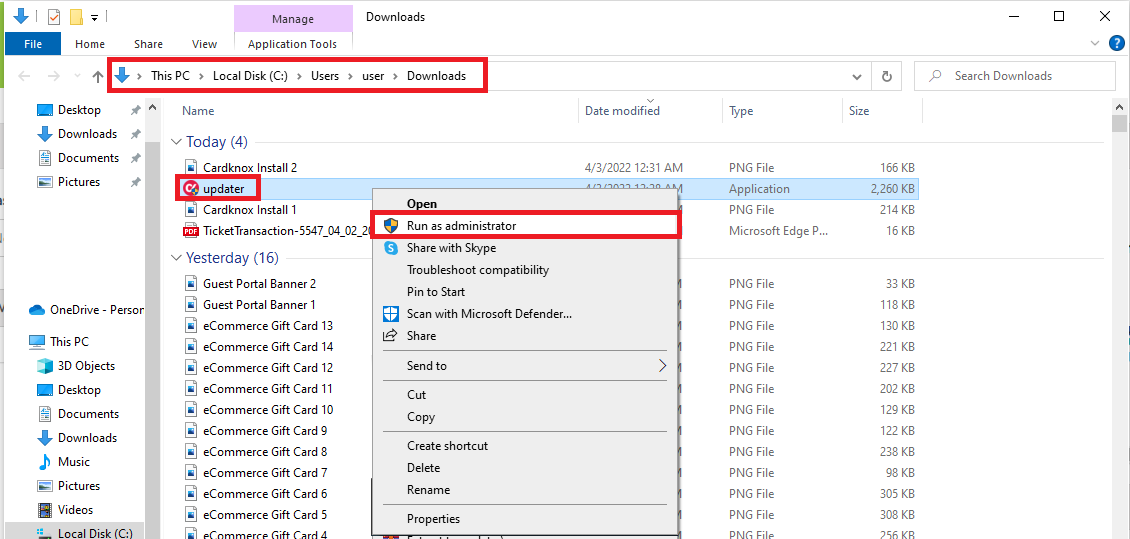Viewport: 1130px width, 539px height.
Task: Choose Create shortcut
Action: point(525,446)
